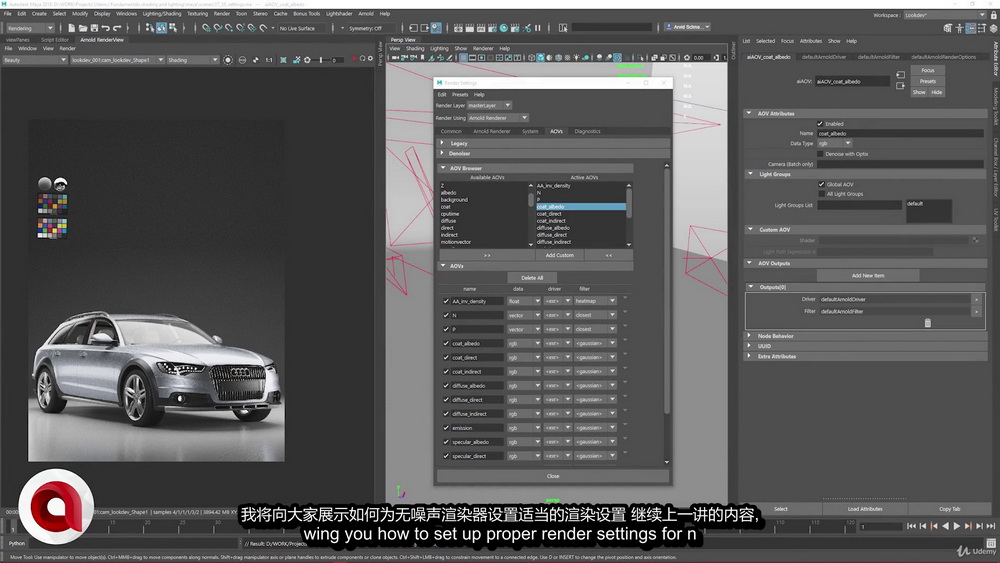Uncheck the specular_direct AOV checkbox

click(x=446, y=456)
